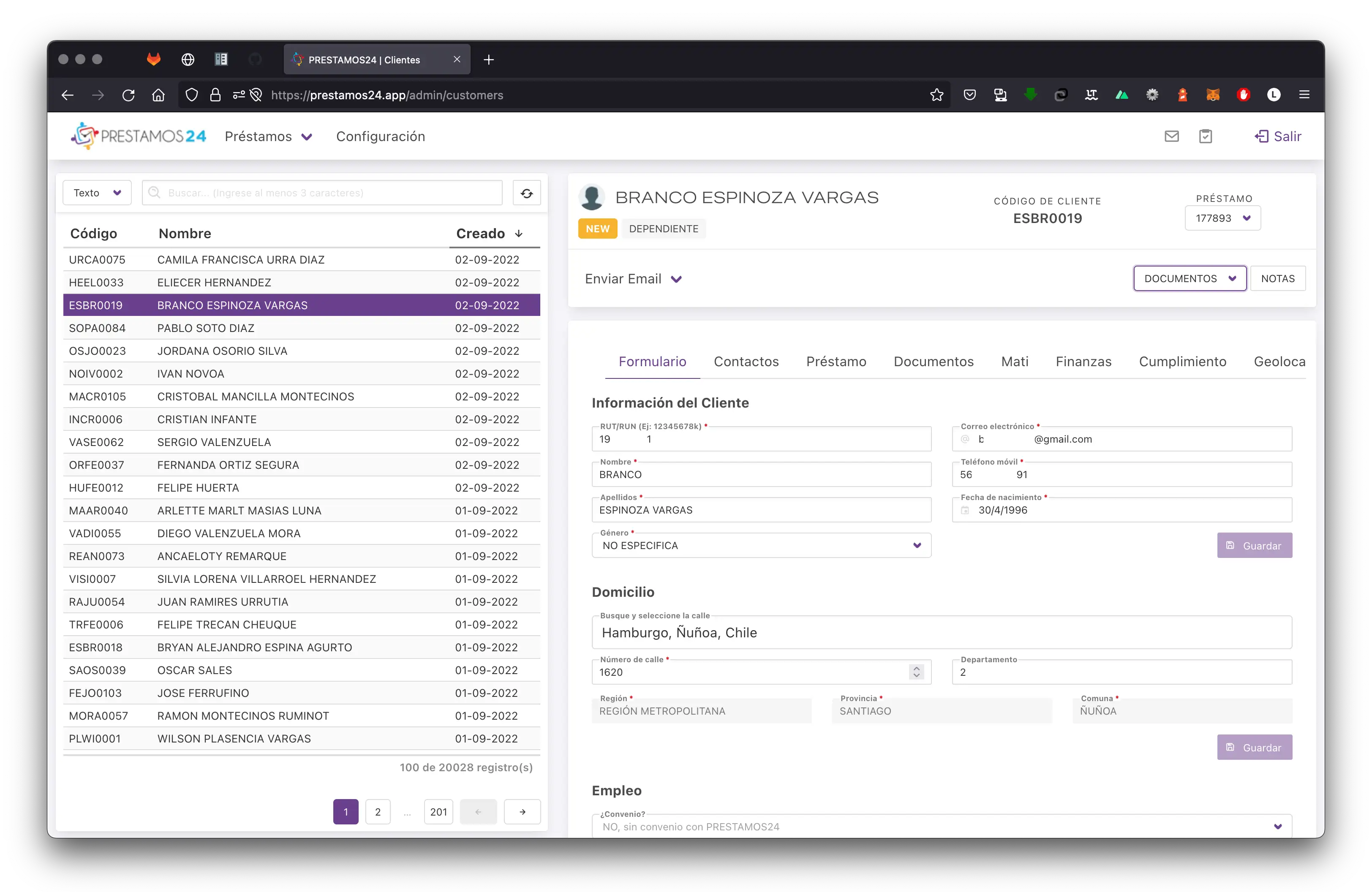Open the Configuración menu
This screenshot has width=1372, height=892.
point(381,136)
